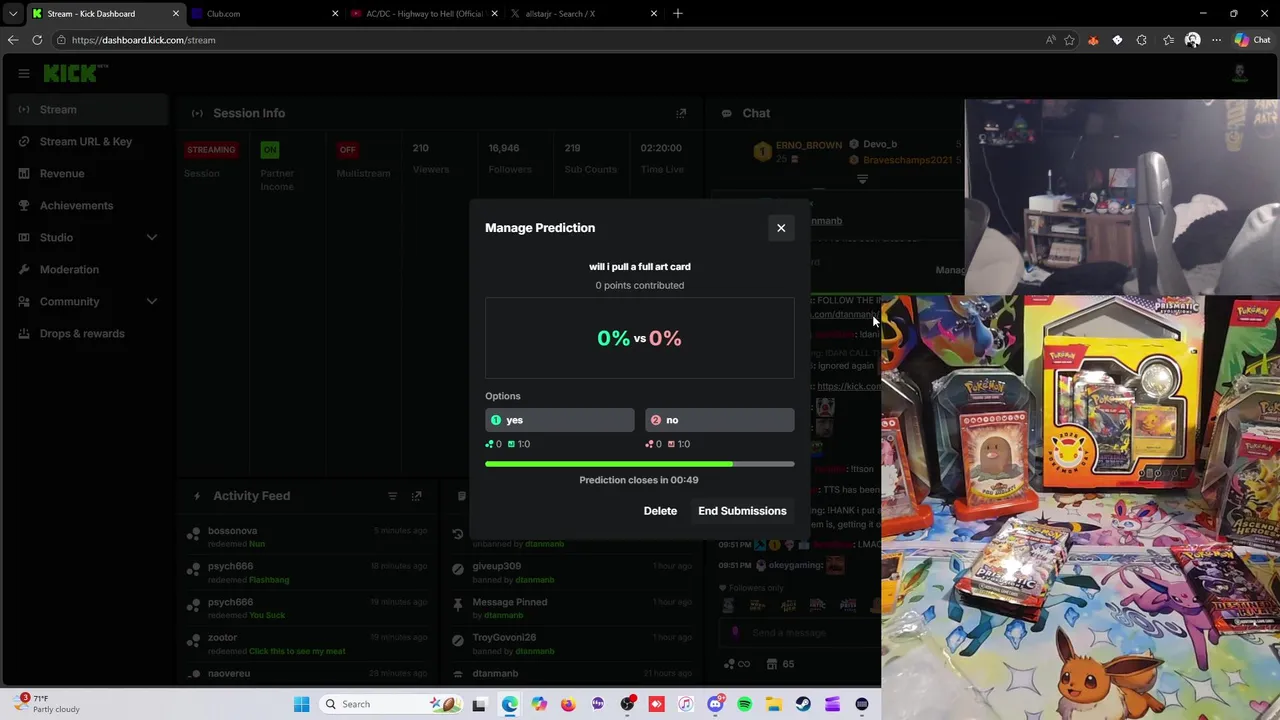This screenshot has width=1280, height=720.
Task: Open the white B extension icon
Action: [x=1117, y=40]
